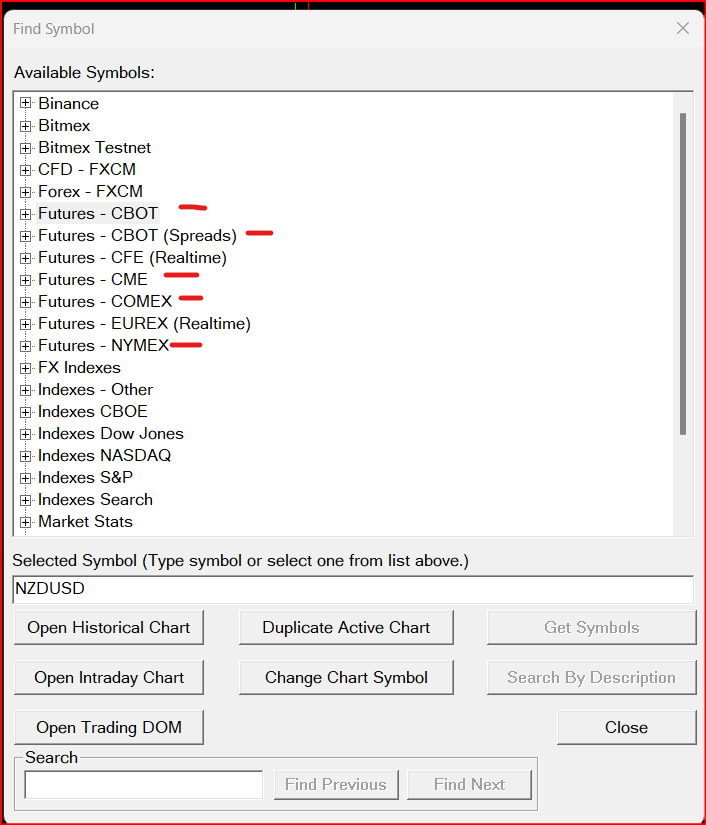
Task: Expand the Bitmex tree node
Action: [26, 125]
